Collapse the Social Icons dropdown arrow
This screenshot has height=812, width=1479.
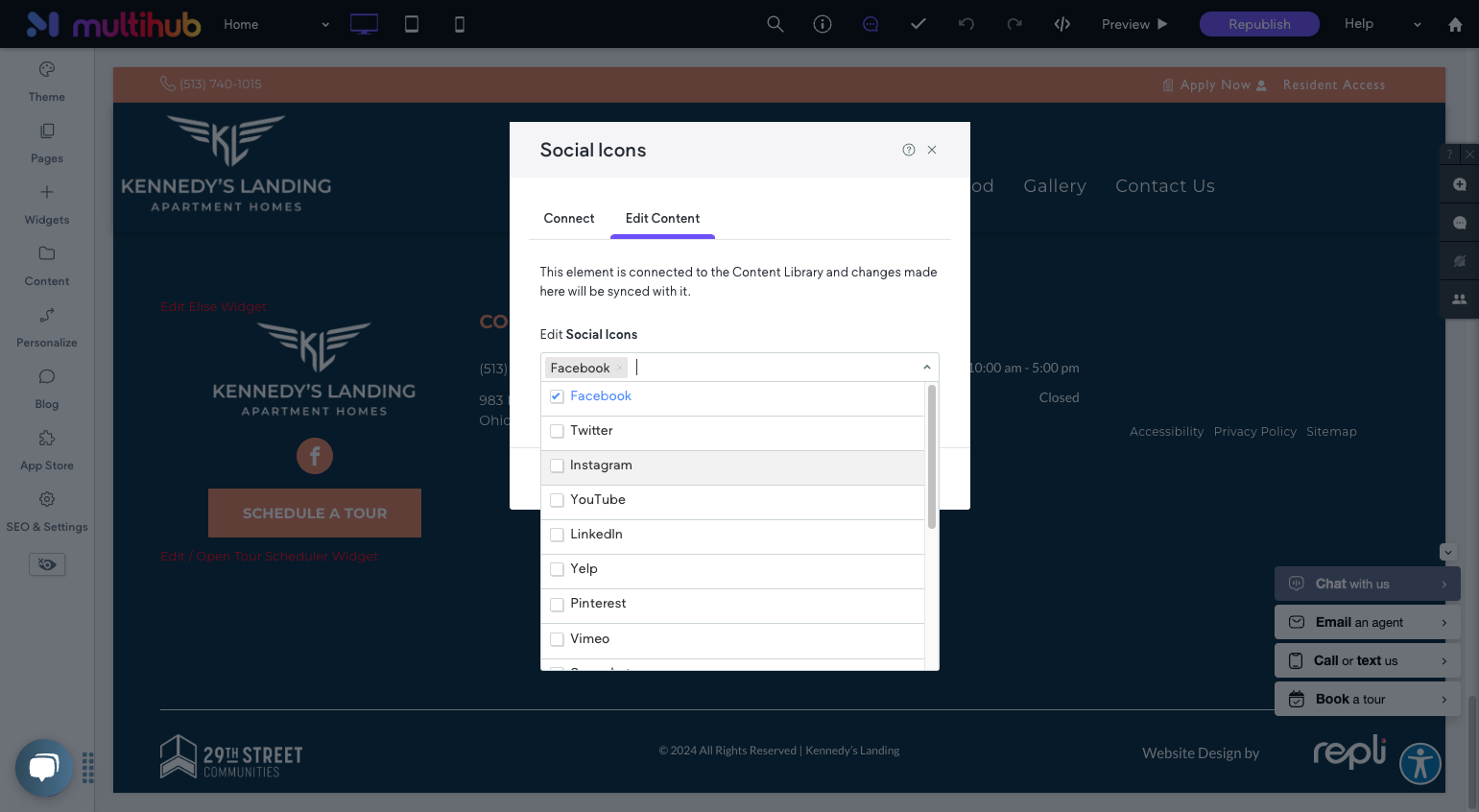pyautogui.click(x=927, y=368)
